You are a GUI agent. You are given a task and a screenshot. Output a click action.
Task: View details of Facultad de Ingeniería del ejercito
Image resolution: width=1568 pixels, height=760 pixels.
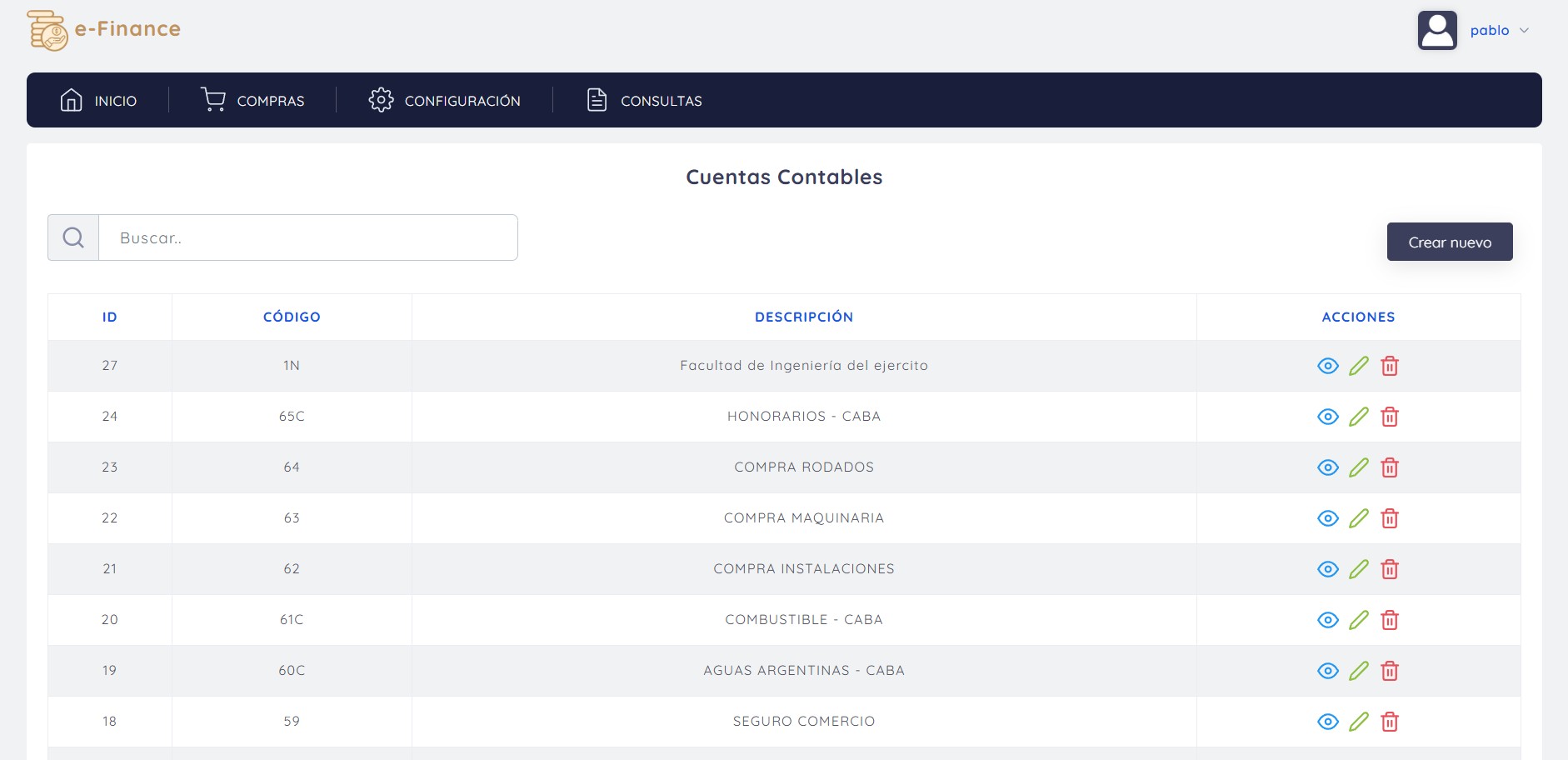point(1328,365)
